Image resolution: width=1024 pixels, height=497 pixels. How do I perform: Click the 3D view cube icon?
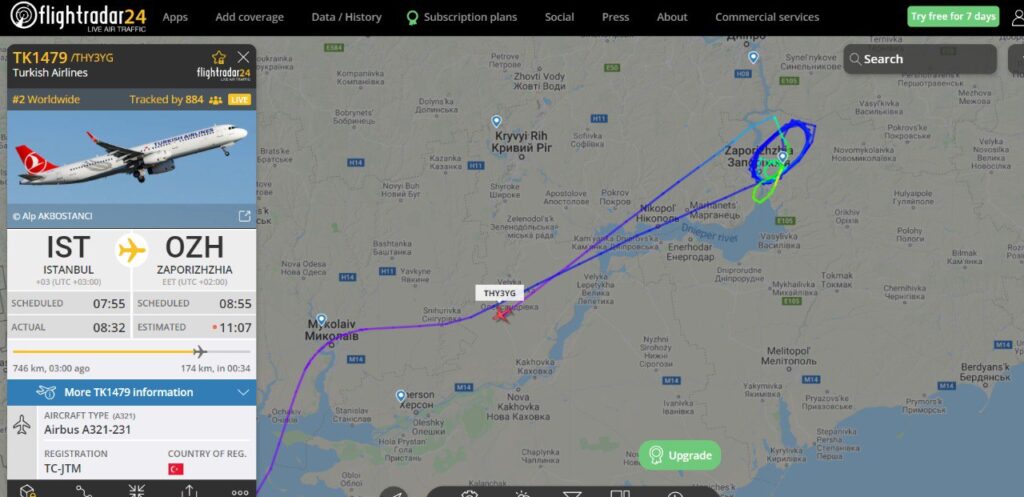[x=26, y=490]
